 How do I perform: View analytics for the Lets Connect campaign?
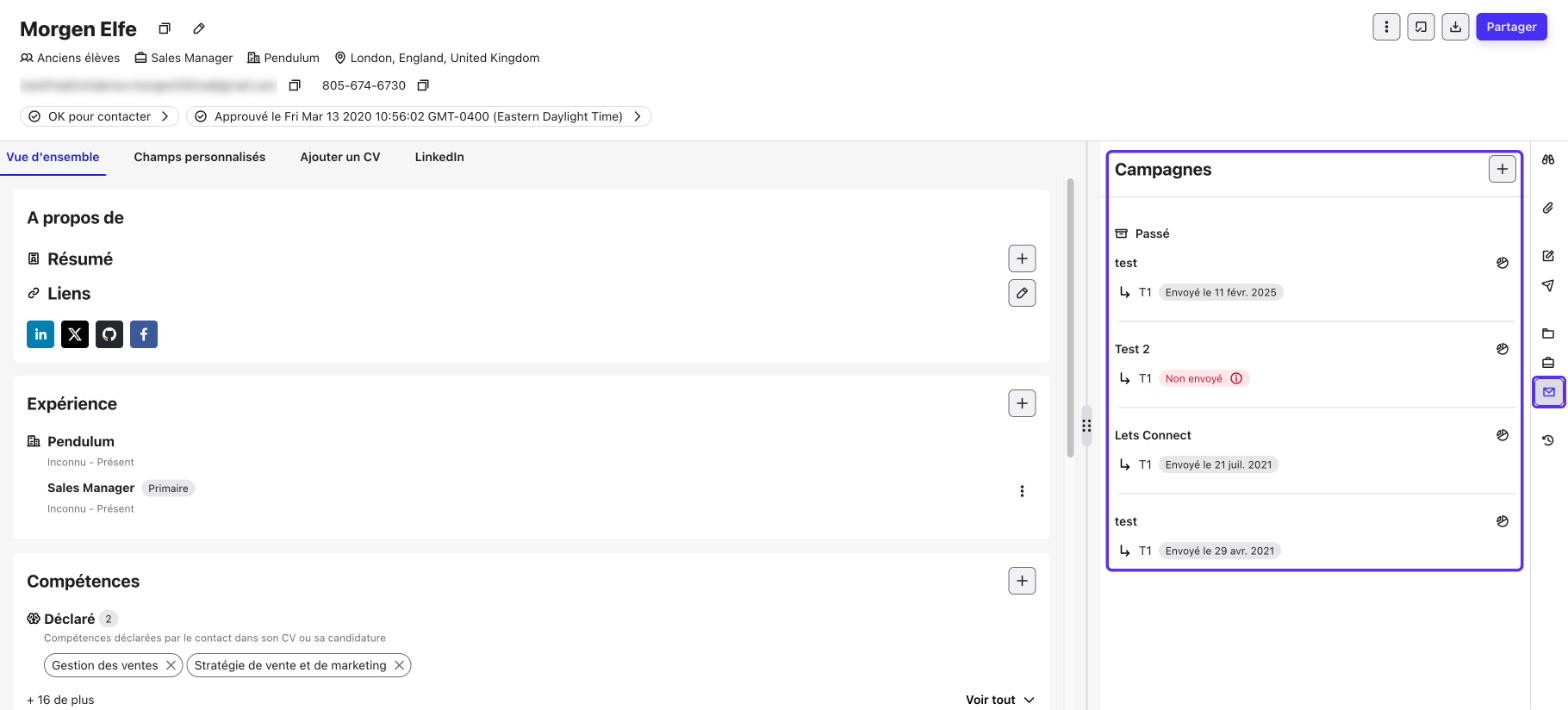(1502, 435)
